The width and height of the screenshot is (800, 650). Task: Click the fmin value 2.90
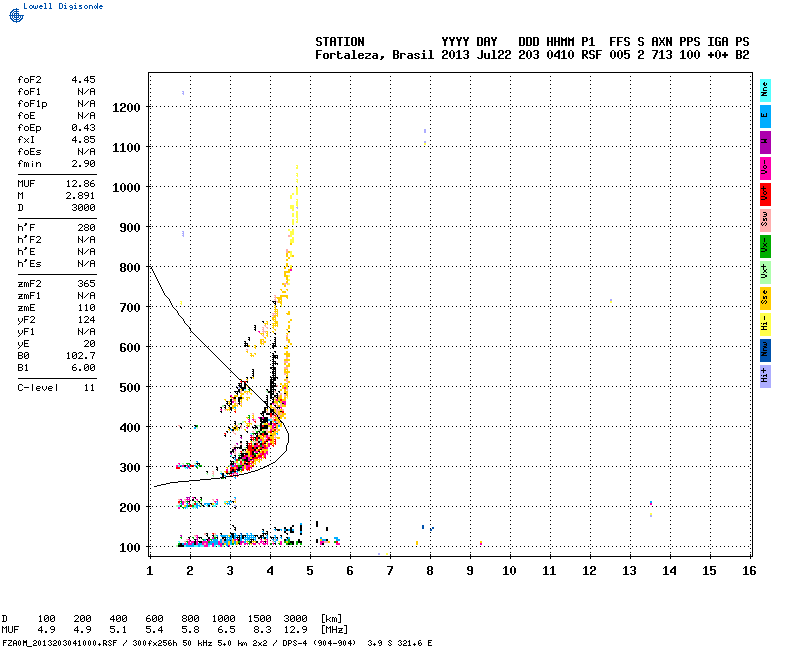83,164
